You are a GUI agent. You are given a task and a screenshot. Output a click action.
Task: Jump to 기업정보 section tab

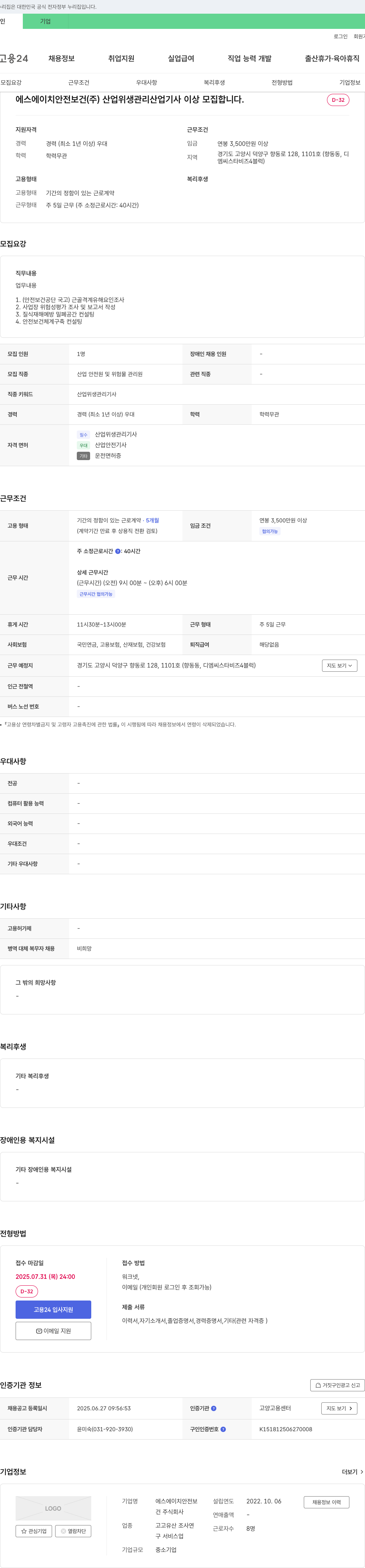350,82
